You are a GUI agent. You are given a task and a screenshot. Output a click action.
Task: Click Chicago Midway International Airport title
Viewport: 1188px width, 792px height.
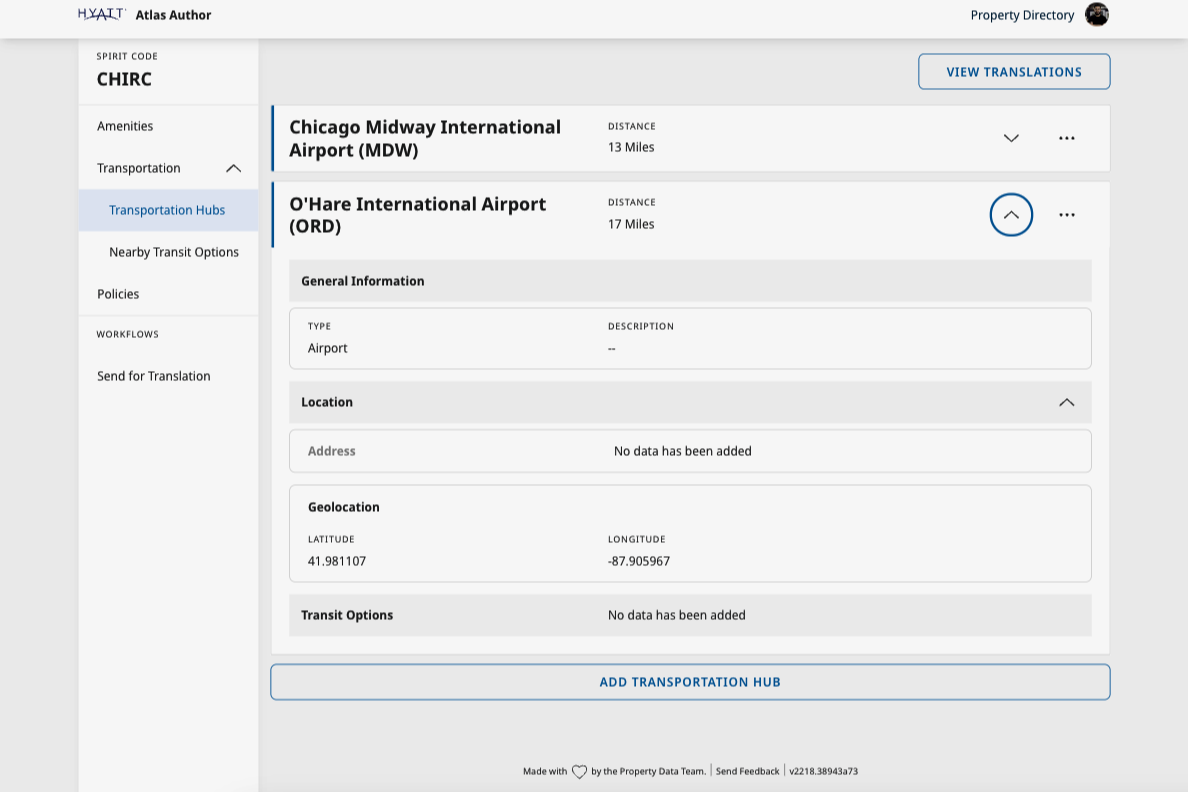425,138
